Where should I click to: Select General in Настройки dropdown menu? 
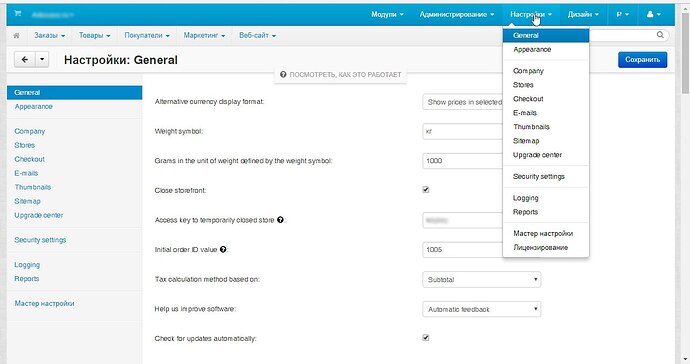(x=546, y=35)
